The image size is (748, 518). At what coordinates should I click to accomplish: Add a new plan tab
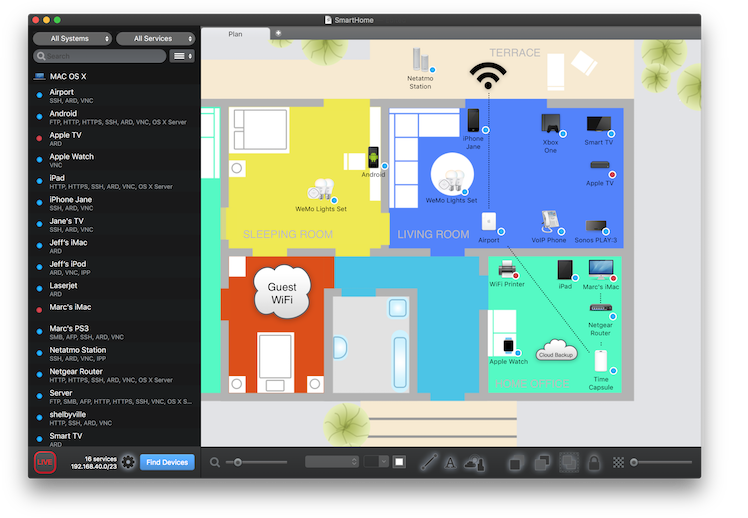coord(278,33)
